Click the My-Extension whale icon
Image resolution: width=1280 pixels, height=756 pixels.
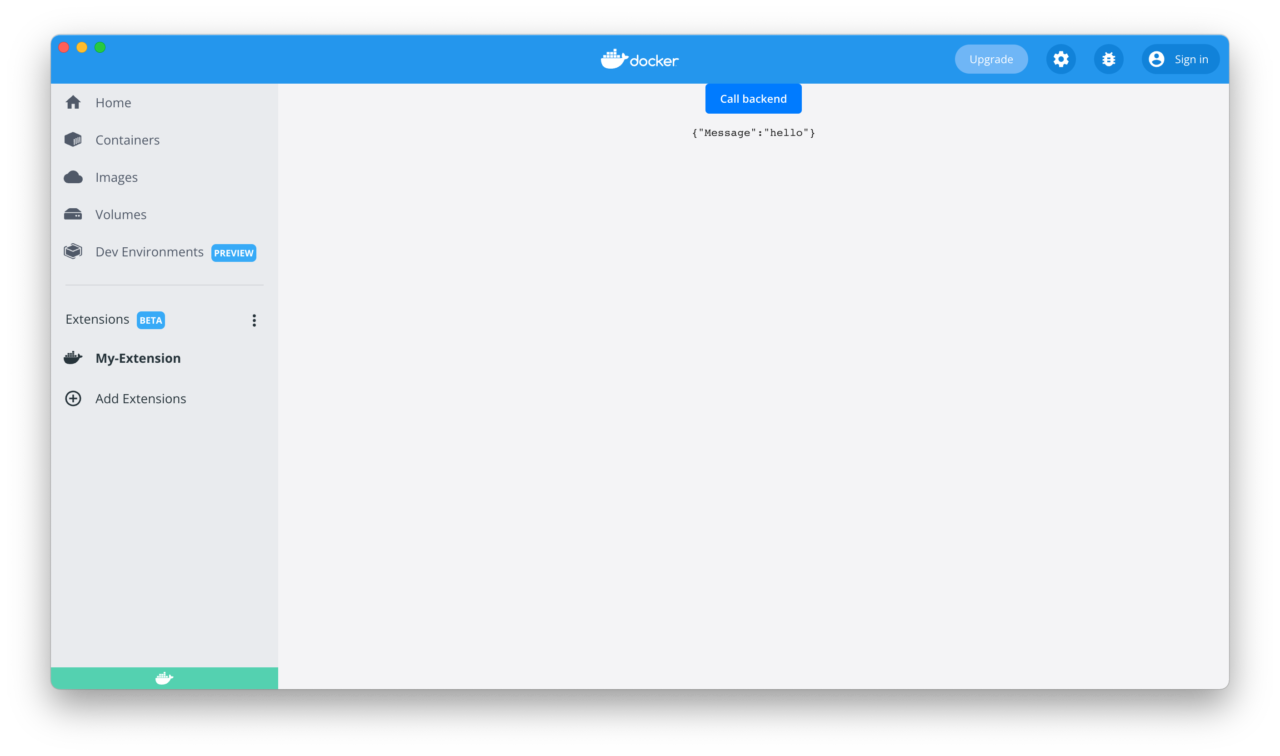pos(72,357)
